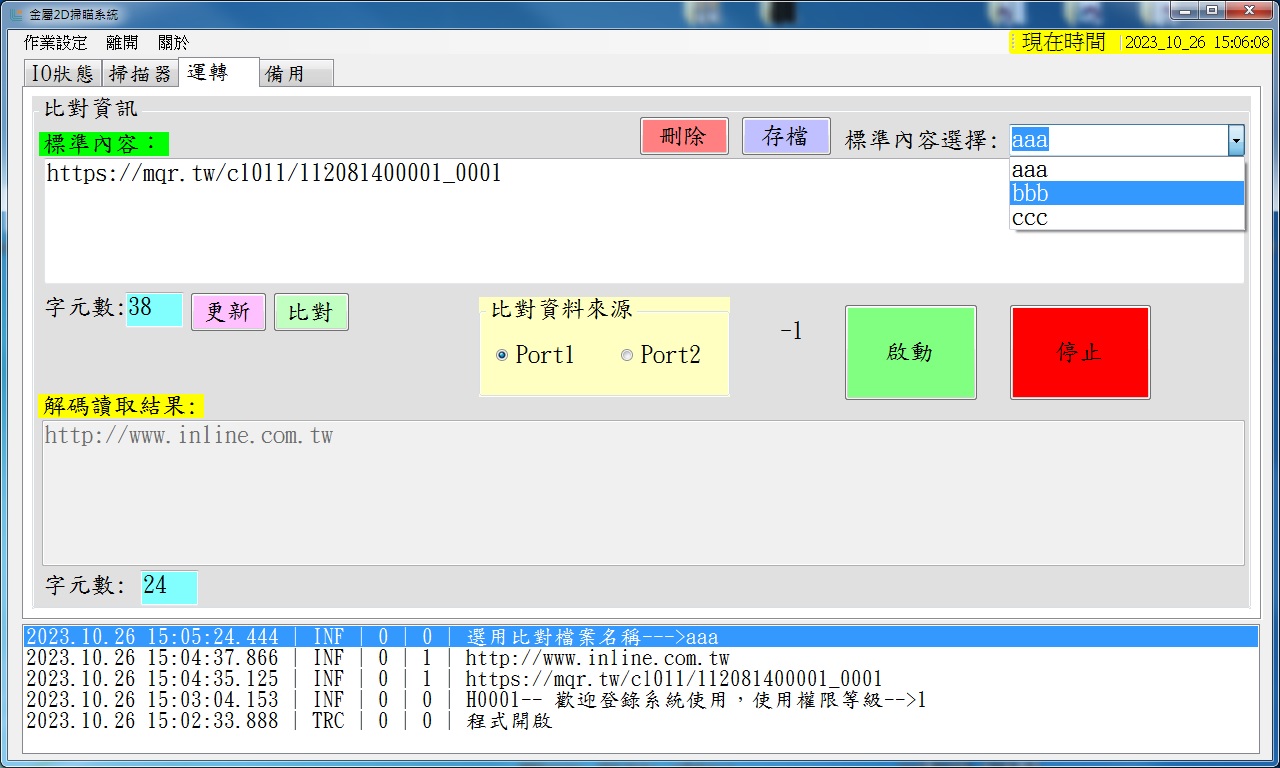Click the 標準內容選擇: label
This screenshot has width=1280, height=768.
[922, 140]
